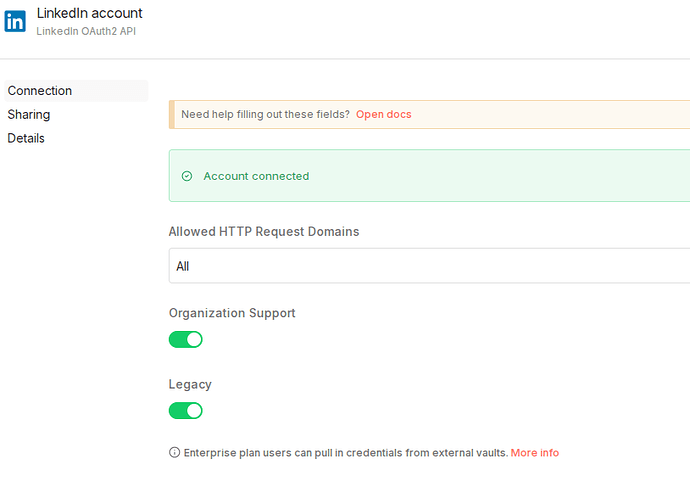Image resolution: width=690 pixels, height=486 pixels.
Task: Click the Allowed HTTP Request Domains label
Action: [x=264, y=232]
